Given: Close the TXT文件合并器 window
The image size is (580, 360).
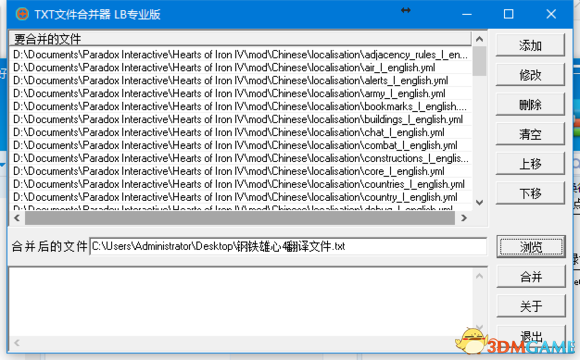Looking at the screenshot, I should [x=551, y=14].
